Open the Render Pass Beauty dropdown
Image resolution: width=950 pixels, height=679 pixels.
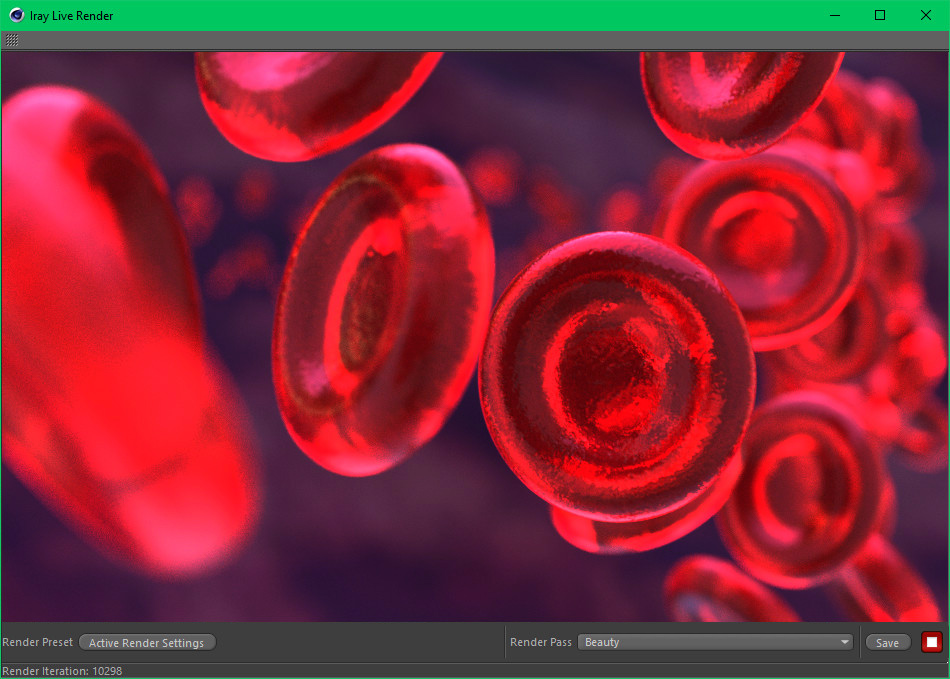(x=715, y=642)
